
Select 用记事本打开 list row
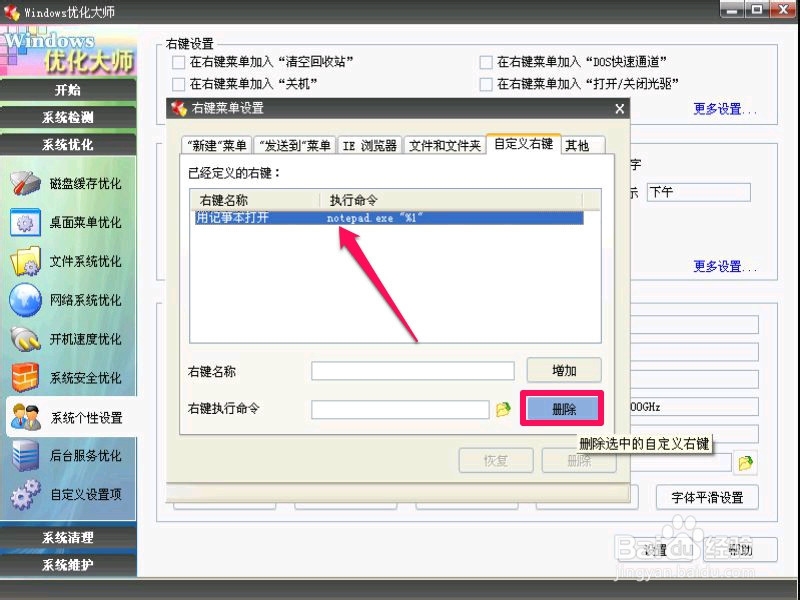point(389,218)
